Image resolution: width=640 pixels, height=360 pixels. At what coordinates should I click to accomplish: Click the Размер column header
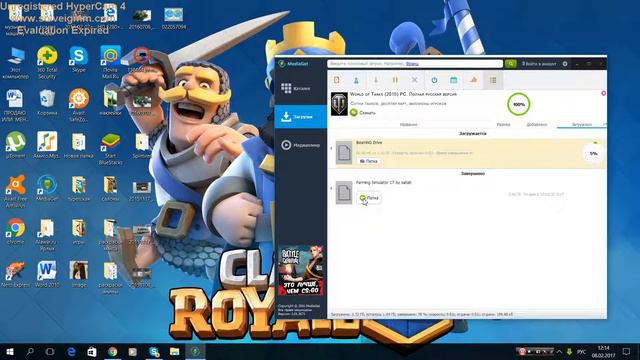(x=503, y=124)
